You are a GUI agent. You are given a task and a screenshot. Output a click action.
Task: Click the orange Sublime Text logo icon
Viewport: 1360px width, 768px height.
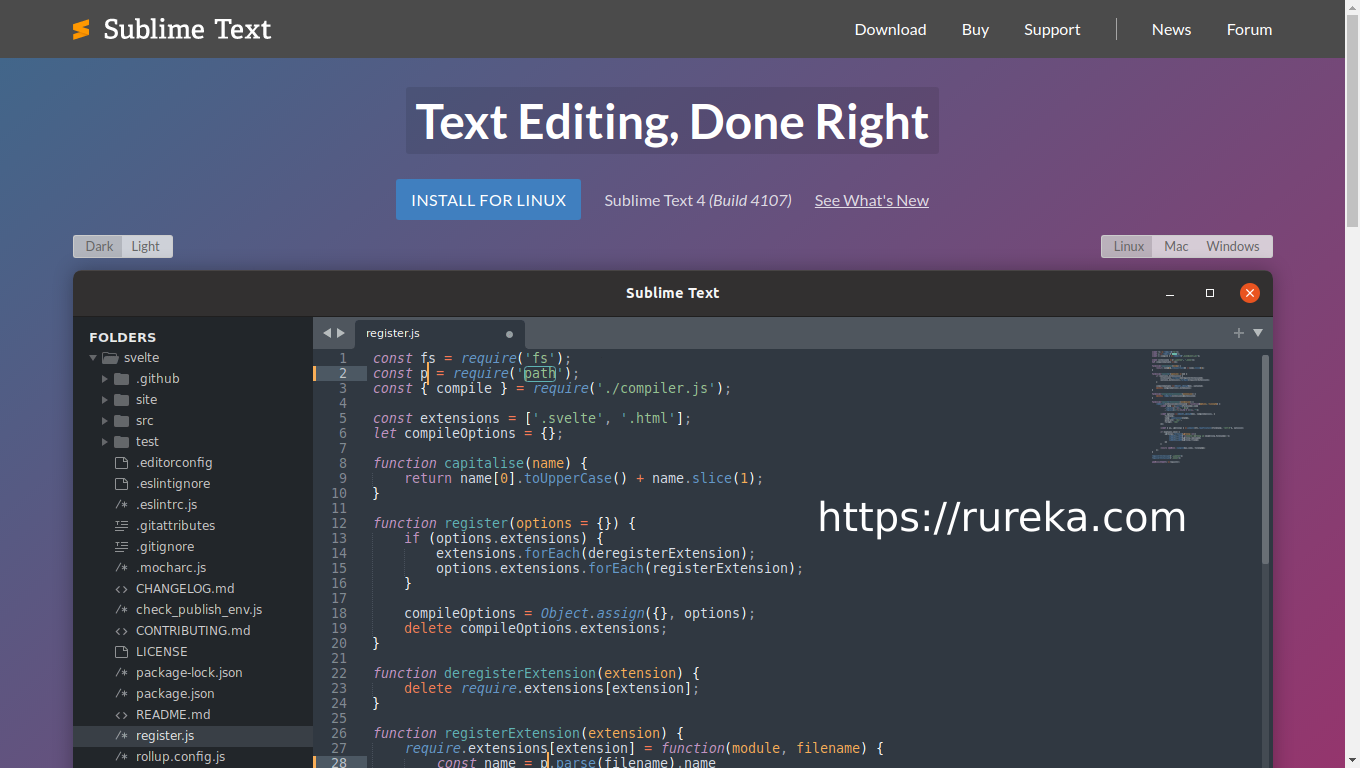click(81, 30)
